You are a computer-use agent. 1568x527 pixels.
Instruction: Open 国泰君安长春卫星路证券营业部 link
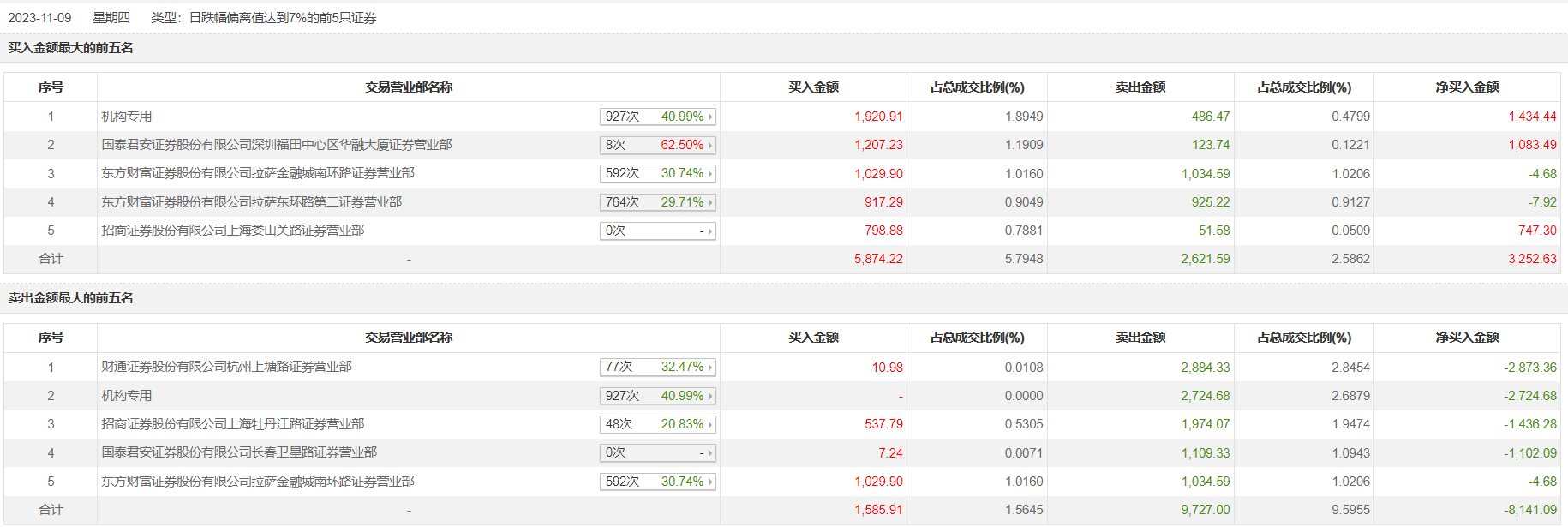[x=239, y=452]
